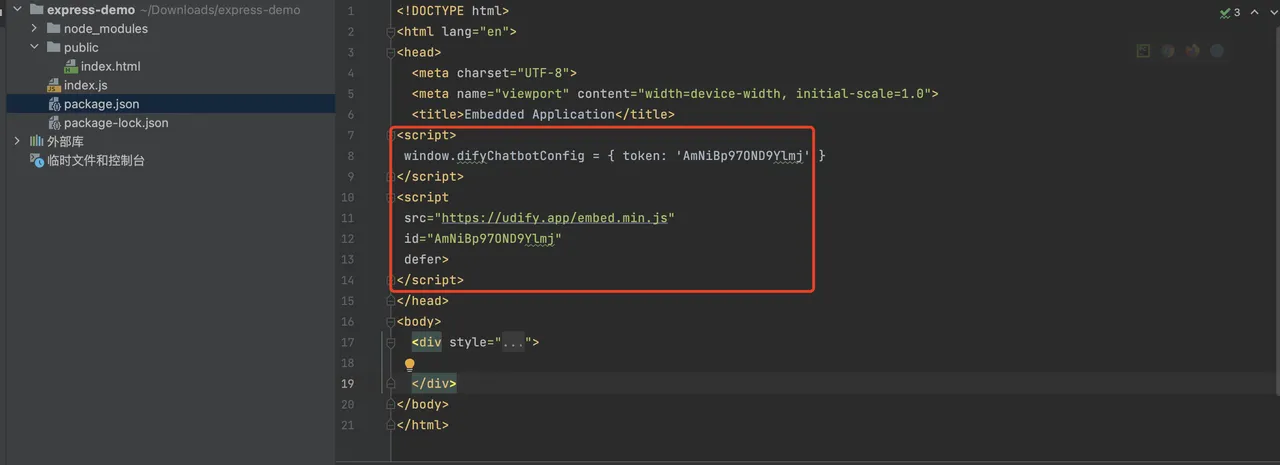Viewport: 1280px width, 465px height.
Task: Open page in Safari browser icon
Action: pos(1217,51)
